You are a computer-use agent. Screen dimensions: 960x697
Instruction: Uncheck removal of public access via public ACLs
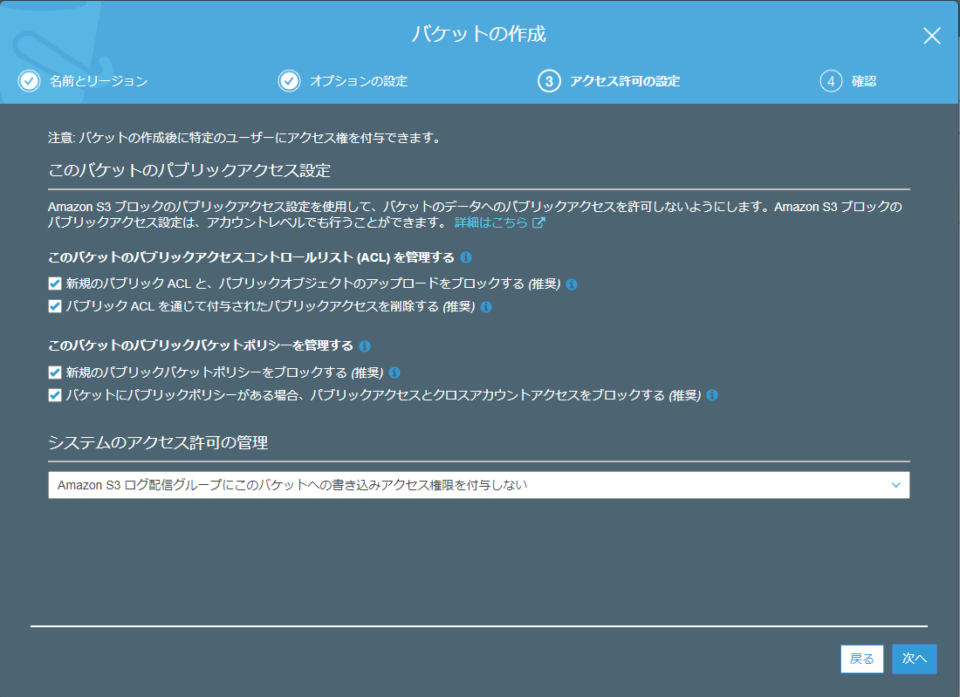pyautogui.click(x=56, y=307)
